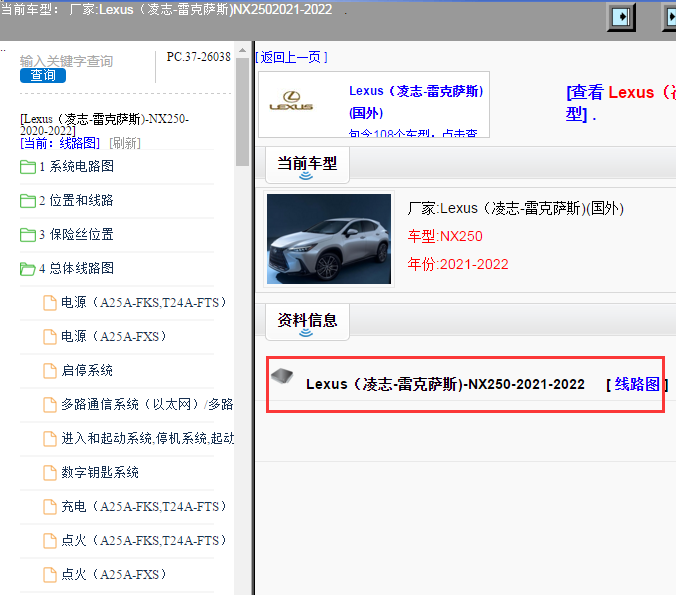Click the [刷新] refresh link
Viewport: 676px width, 595px height.
[x=125, y=143]
